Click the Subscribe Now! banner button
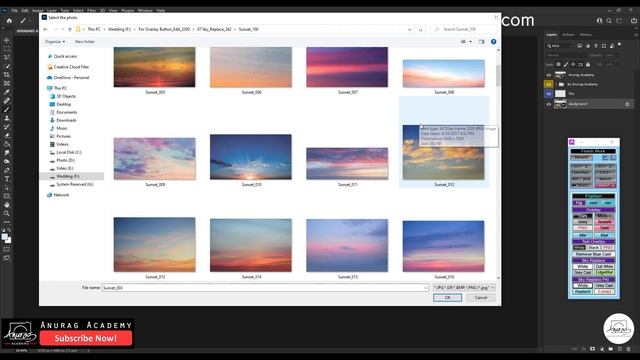This screenshot has height=360, width=640. click(86, 338)
